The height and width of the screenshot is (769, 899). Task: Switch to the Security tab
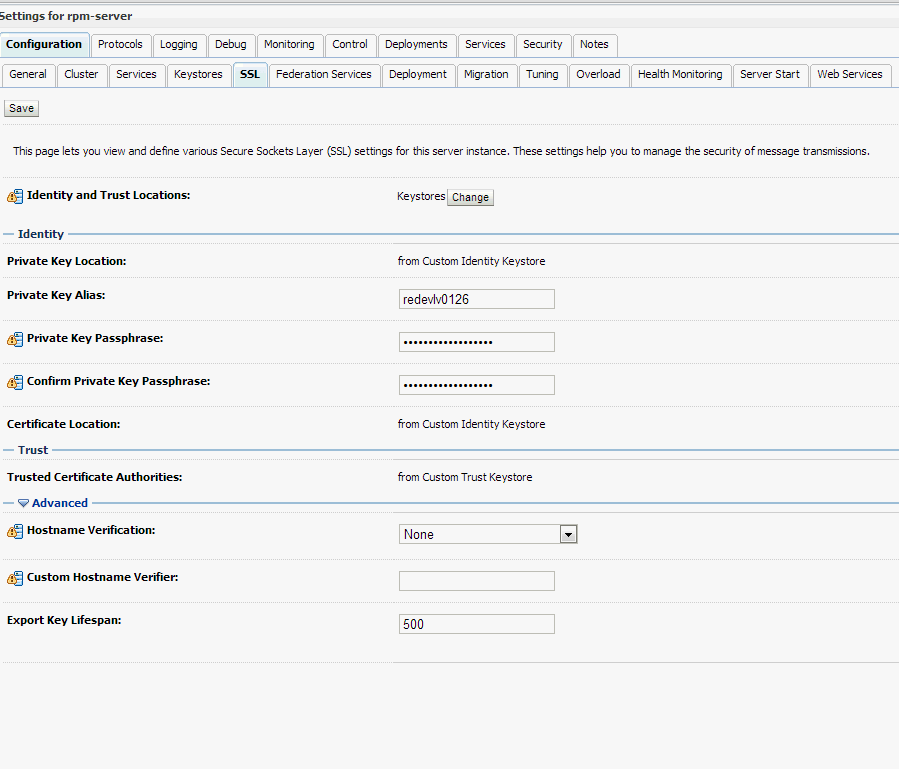(x=543, y=45)
